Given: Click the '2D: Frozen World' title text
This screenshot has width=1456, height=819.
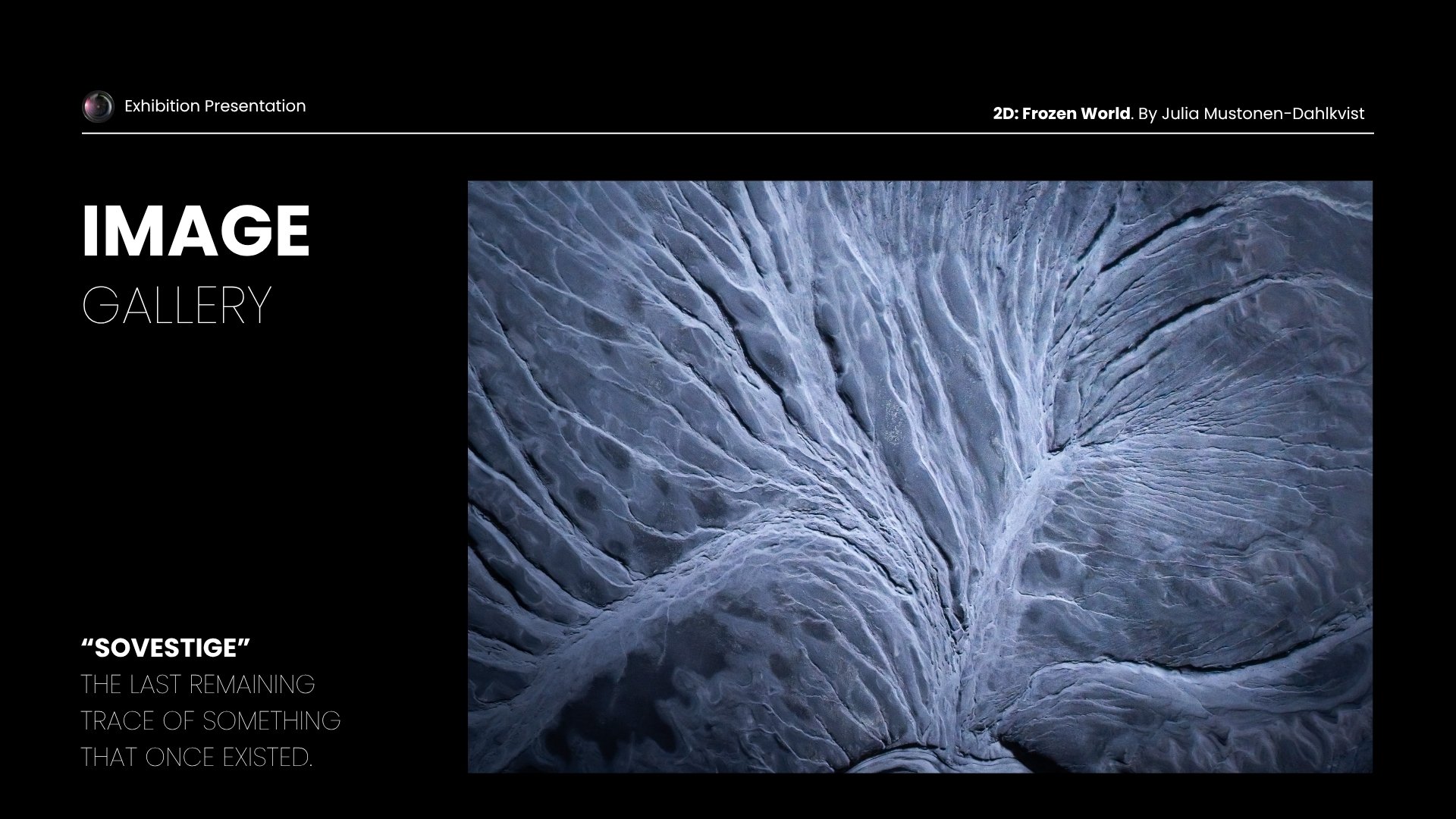Looking at the screenshot, I should 1062,114.
